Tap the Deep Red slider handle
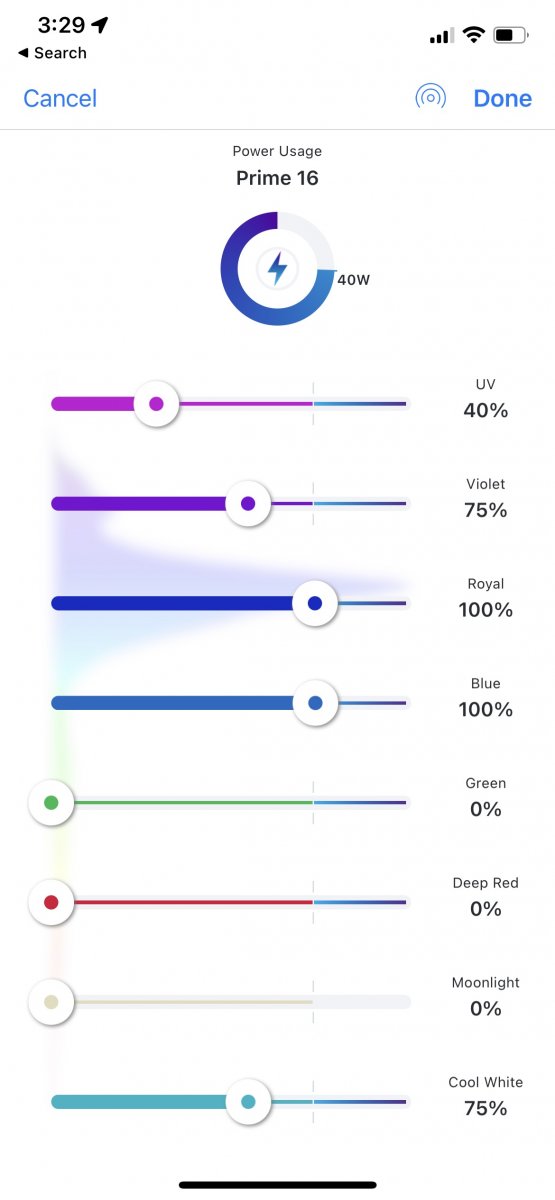Image resolution: width=555 pixels, height=1200 pixels. (x=51, y=902)
